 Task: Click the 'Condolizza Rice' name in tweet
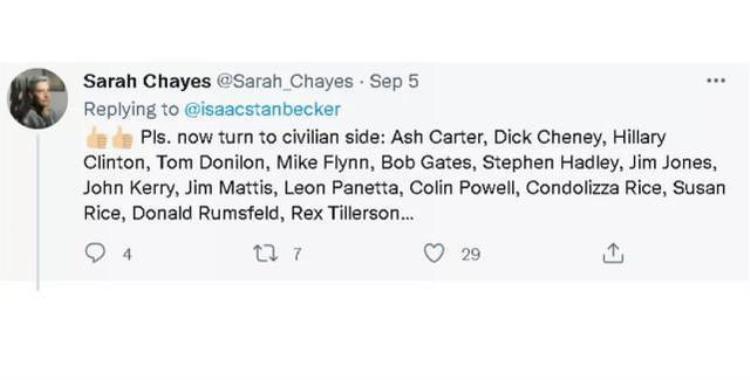coord(595,188)
